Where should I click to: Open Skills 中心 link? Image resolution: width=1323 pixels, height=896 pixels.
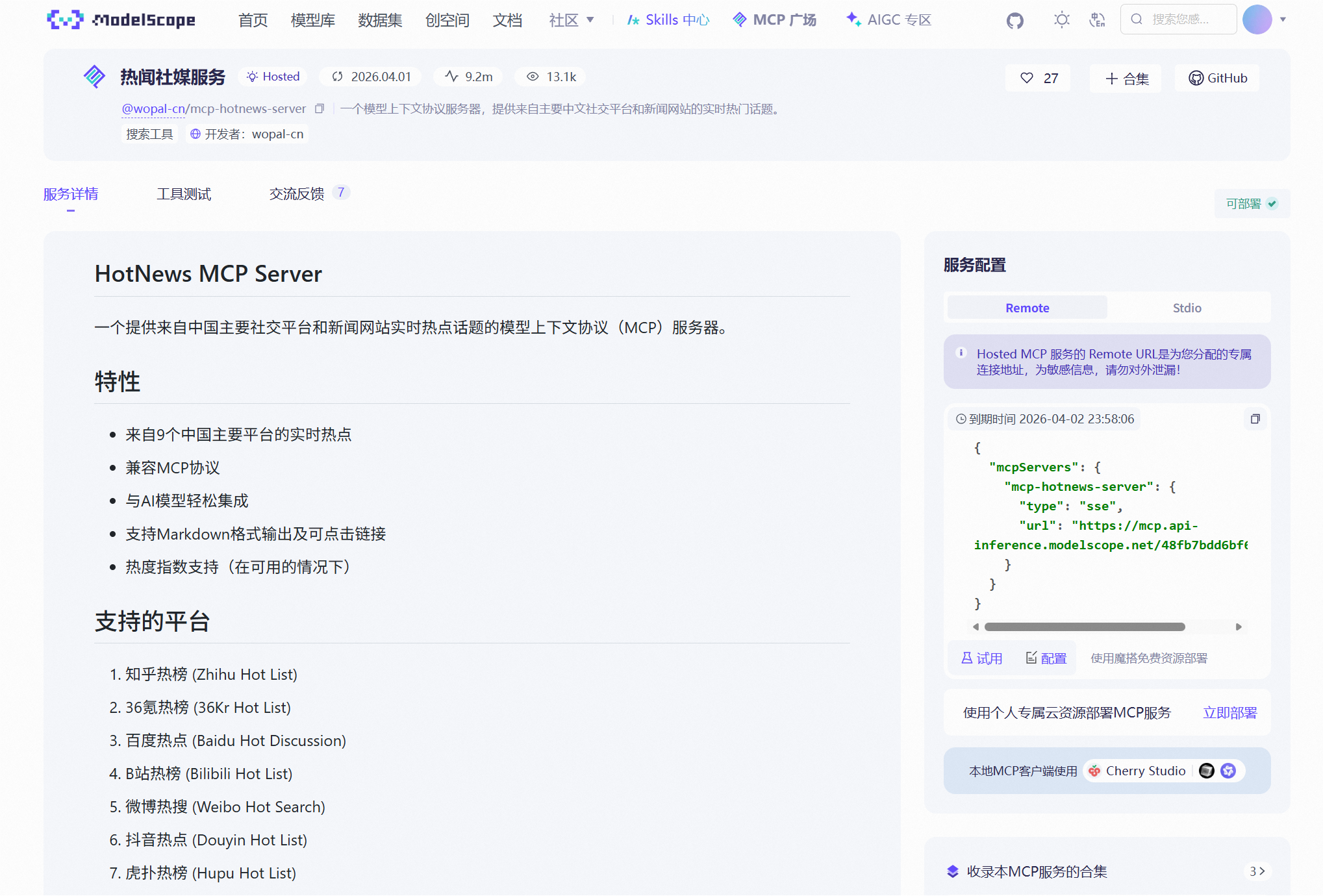click(668, 20)
